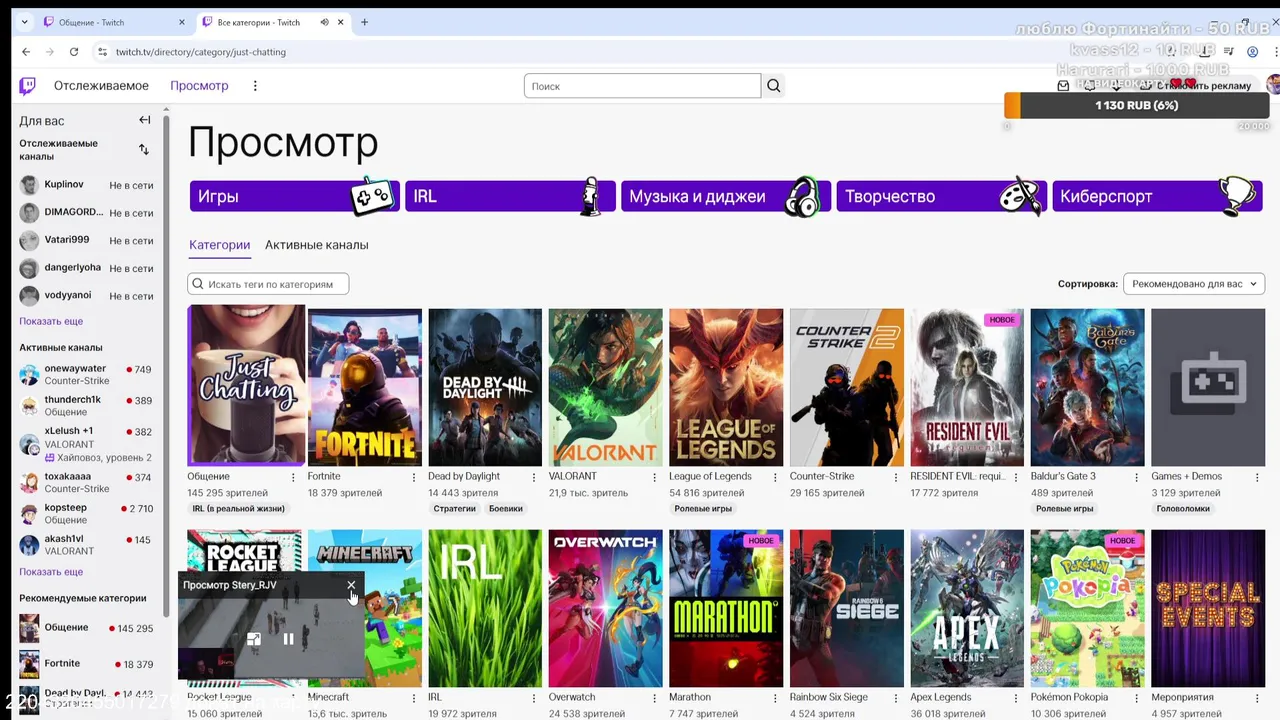Open DIMAGORD channel in sidebar
The image size is (1280, 720).
coord(86,213)
